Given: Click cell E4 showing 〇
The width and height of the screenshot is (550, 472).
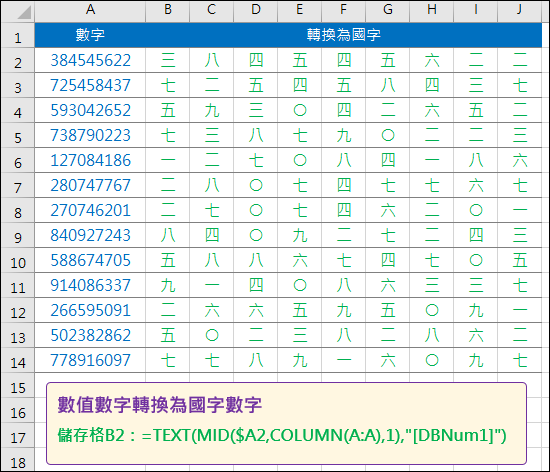Looking at the screenshot, I should [300, 110].
